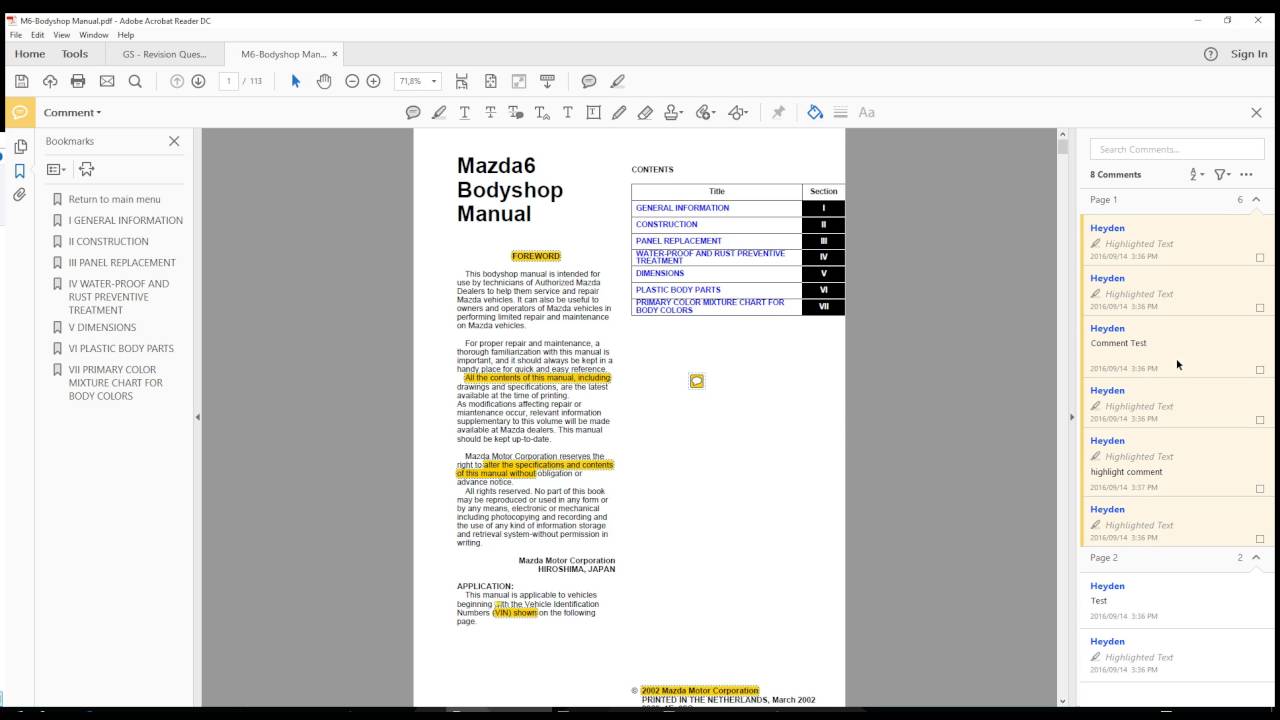Click the line thickness icon
The image size is (1280, 720).
pyautogui.click(x=840, y=112)
